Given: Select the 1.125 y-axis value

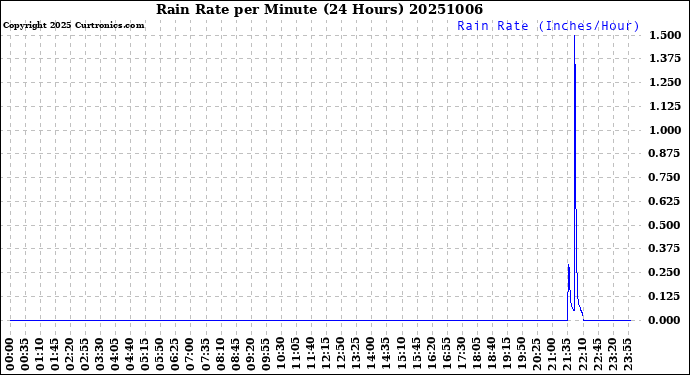Looking at the screenshot, I should [664, 106].
